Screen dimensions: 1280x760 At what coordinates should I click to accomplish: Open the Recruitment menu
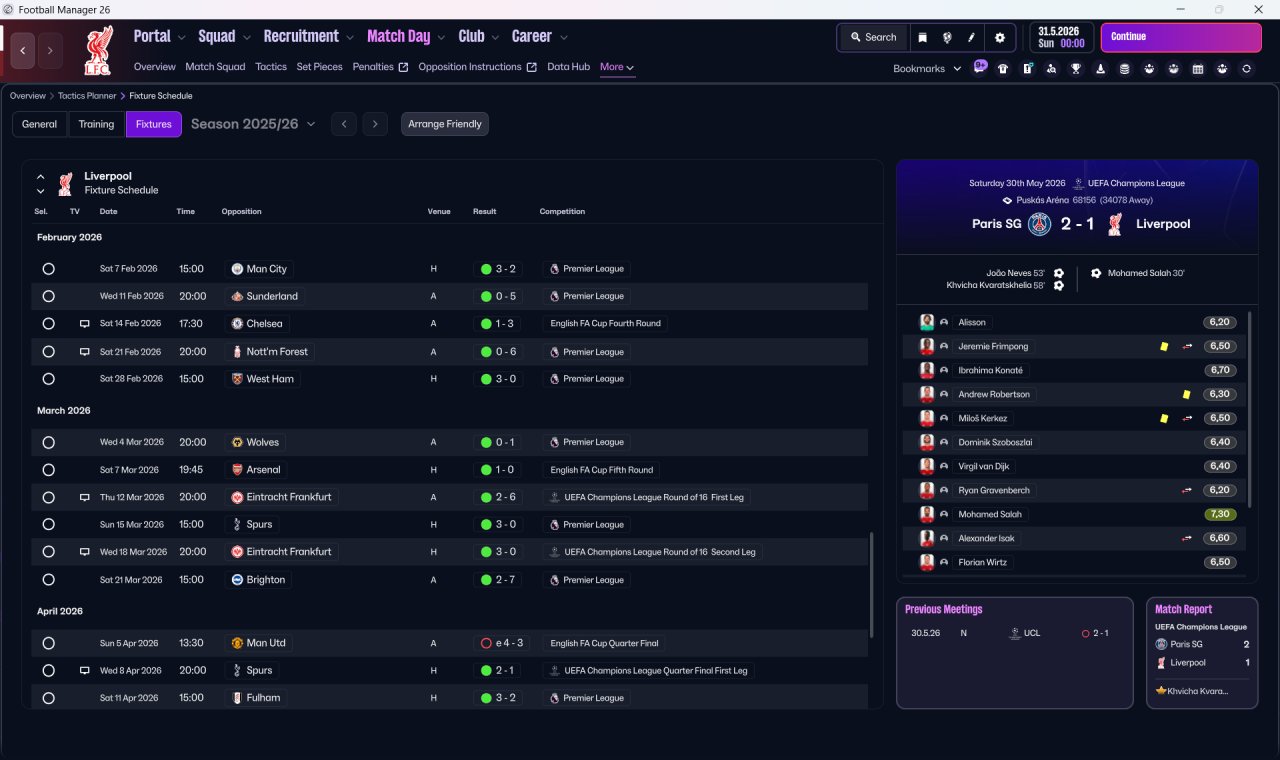click(309, 37)
